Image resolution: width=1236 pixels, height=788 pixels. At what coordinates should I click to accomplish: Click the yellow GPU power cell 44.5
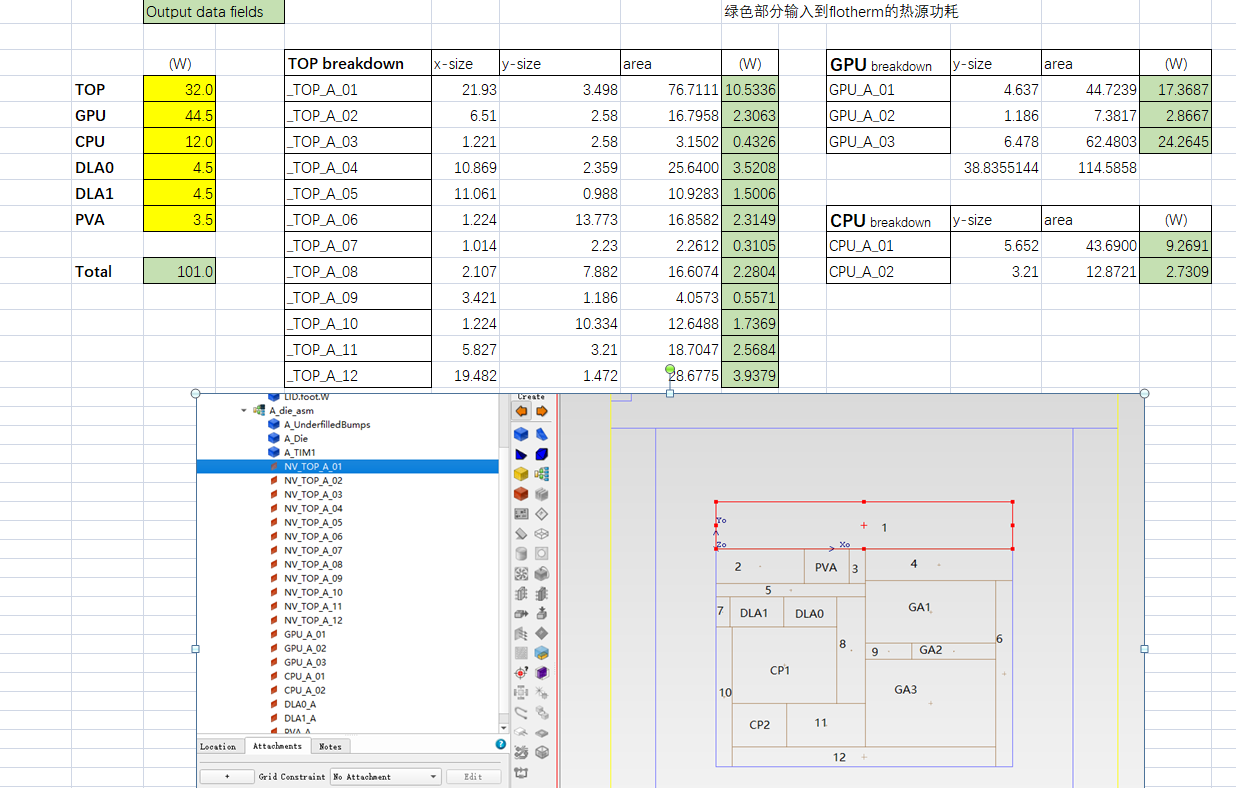(x=180, y=115)
